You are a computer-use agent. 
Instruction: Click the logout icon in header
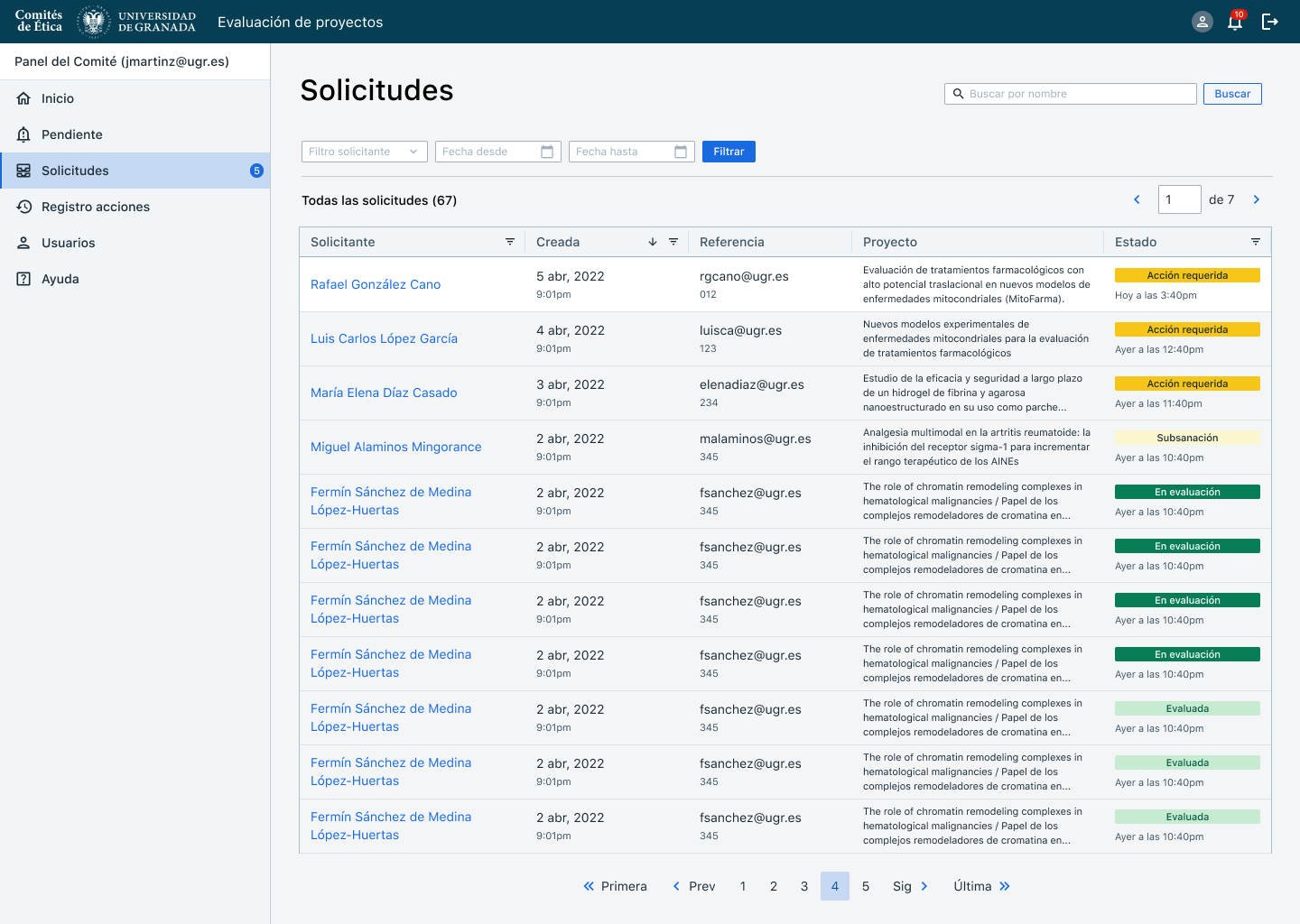(x=1269, y=22)
